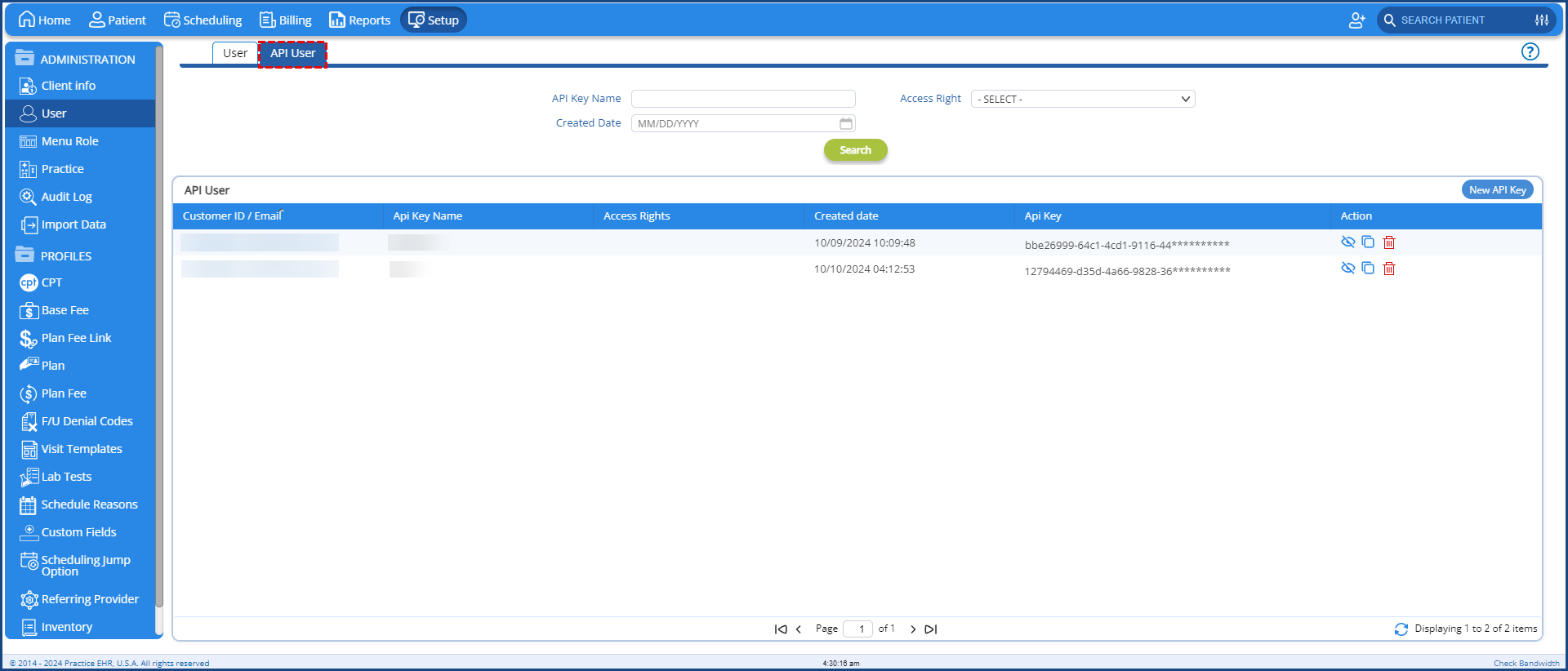Refresh the API User grid

click(1401, 629)
